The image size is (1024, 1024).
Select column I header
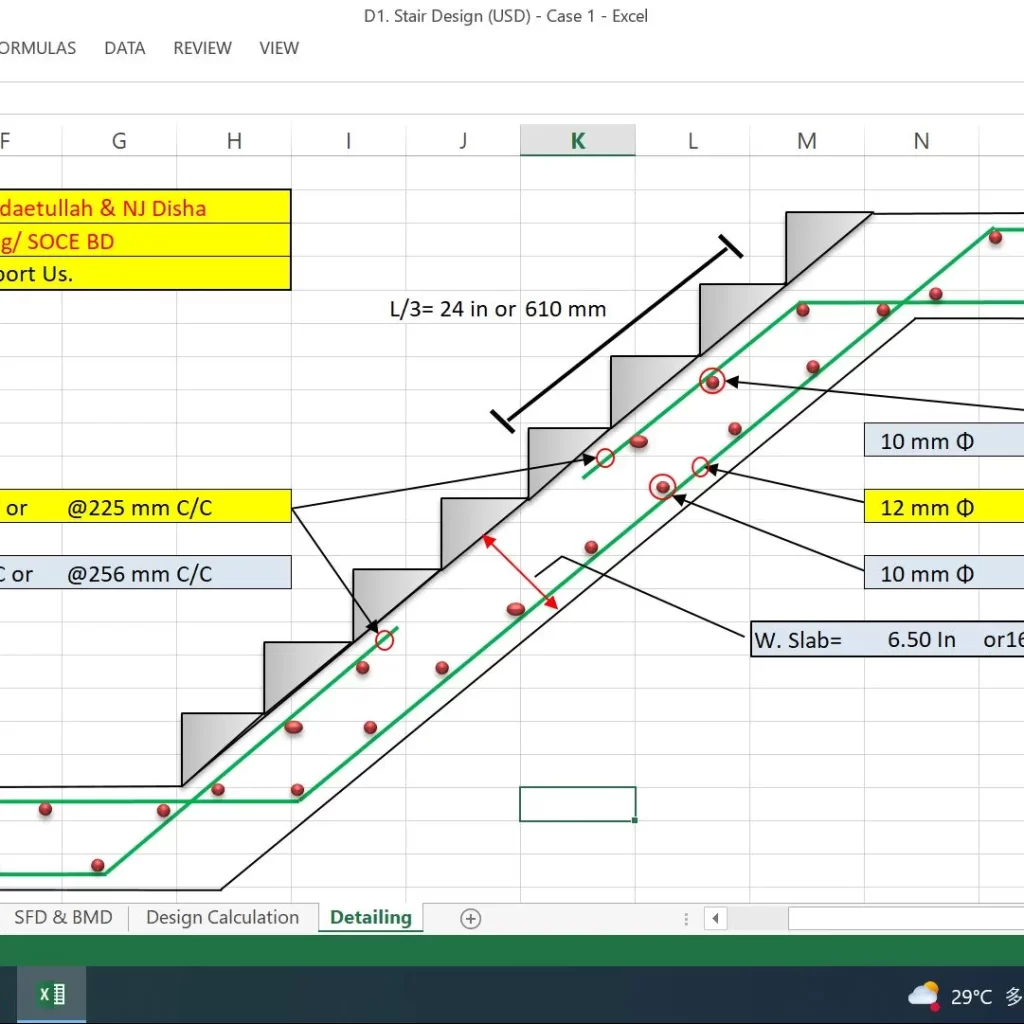click(349, 140)
